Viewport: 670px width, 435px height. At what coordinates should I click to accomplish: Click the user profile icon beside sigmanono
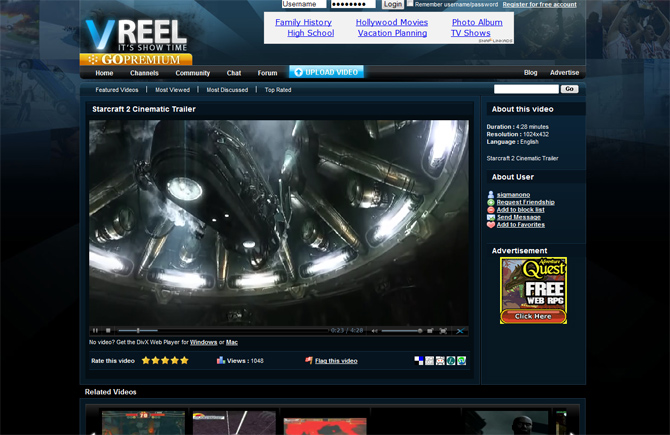click(491, 195)
